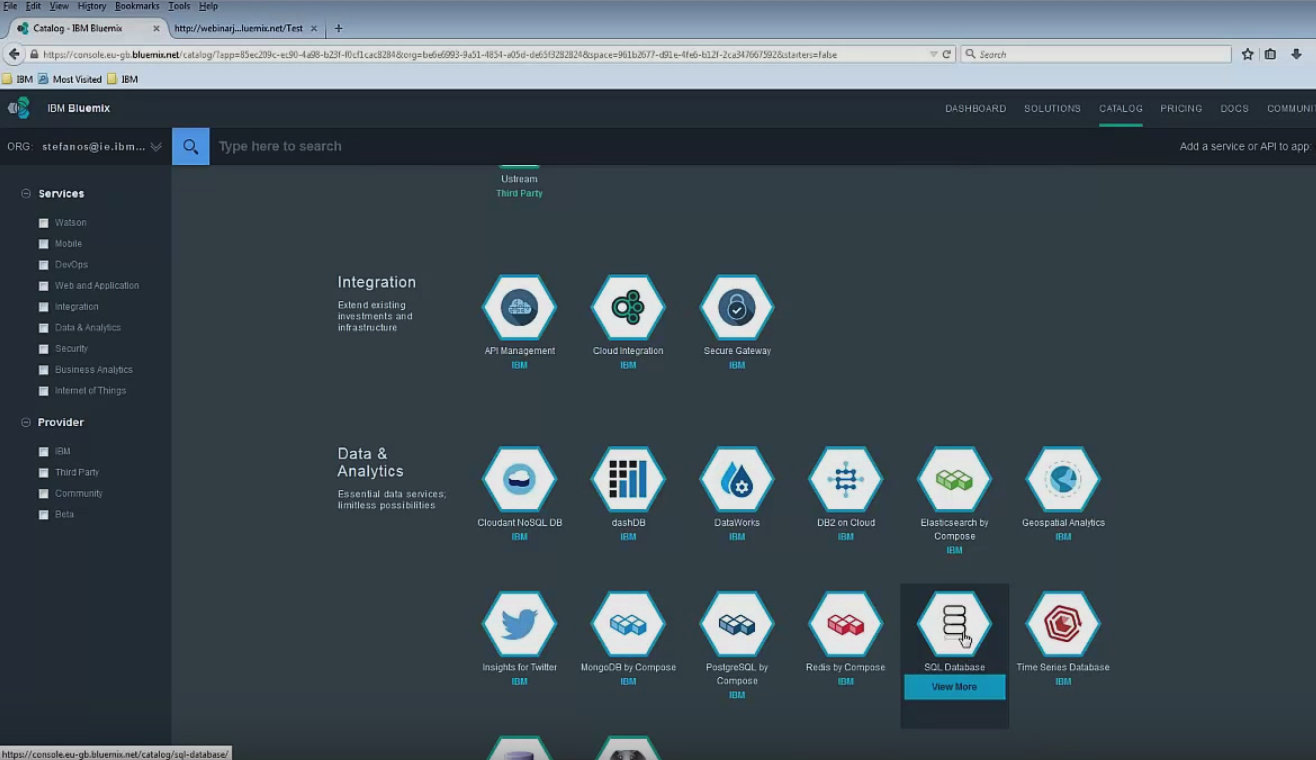Image resolution: width=1316 pixels, height=760 pixels.
Task: Select the dashDB service icon
Action: click(628, 480)
